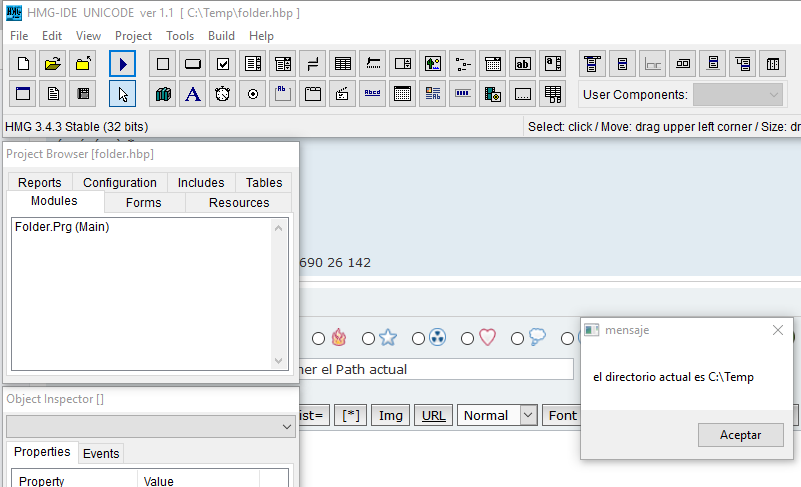
Task: Pick the Label control letter A icon
Action: pos(193,94)
